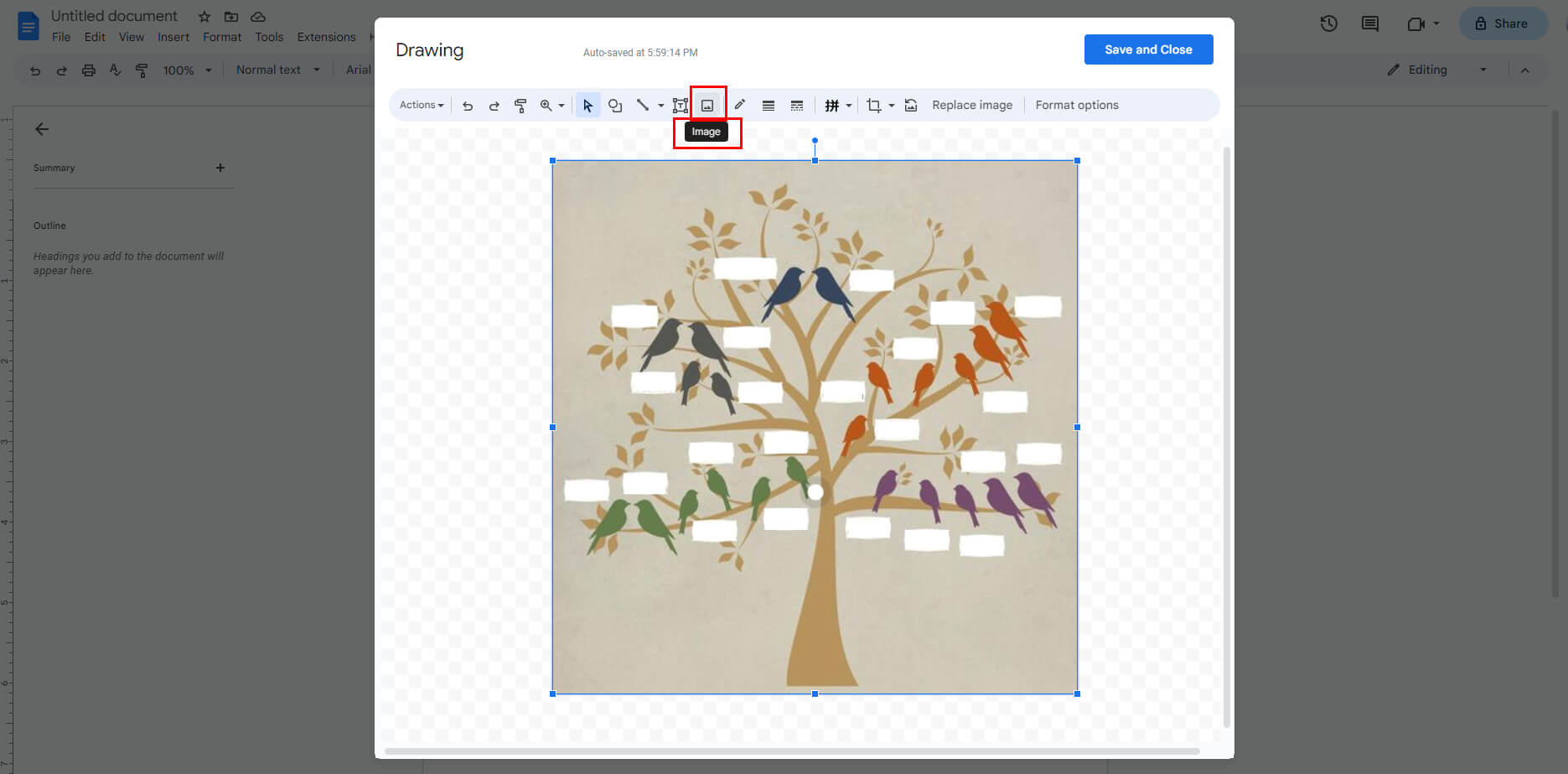The width and height of the screenshot is (1568, 774).
Task: Open the Editing mode dropdown
Action: tap(1436, 70)
